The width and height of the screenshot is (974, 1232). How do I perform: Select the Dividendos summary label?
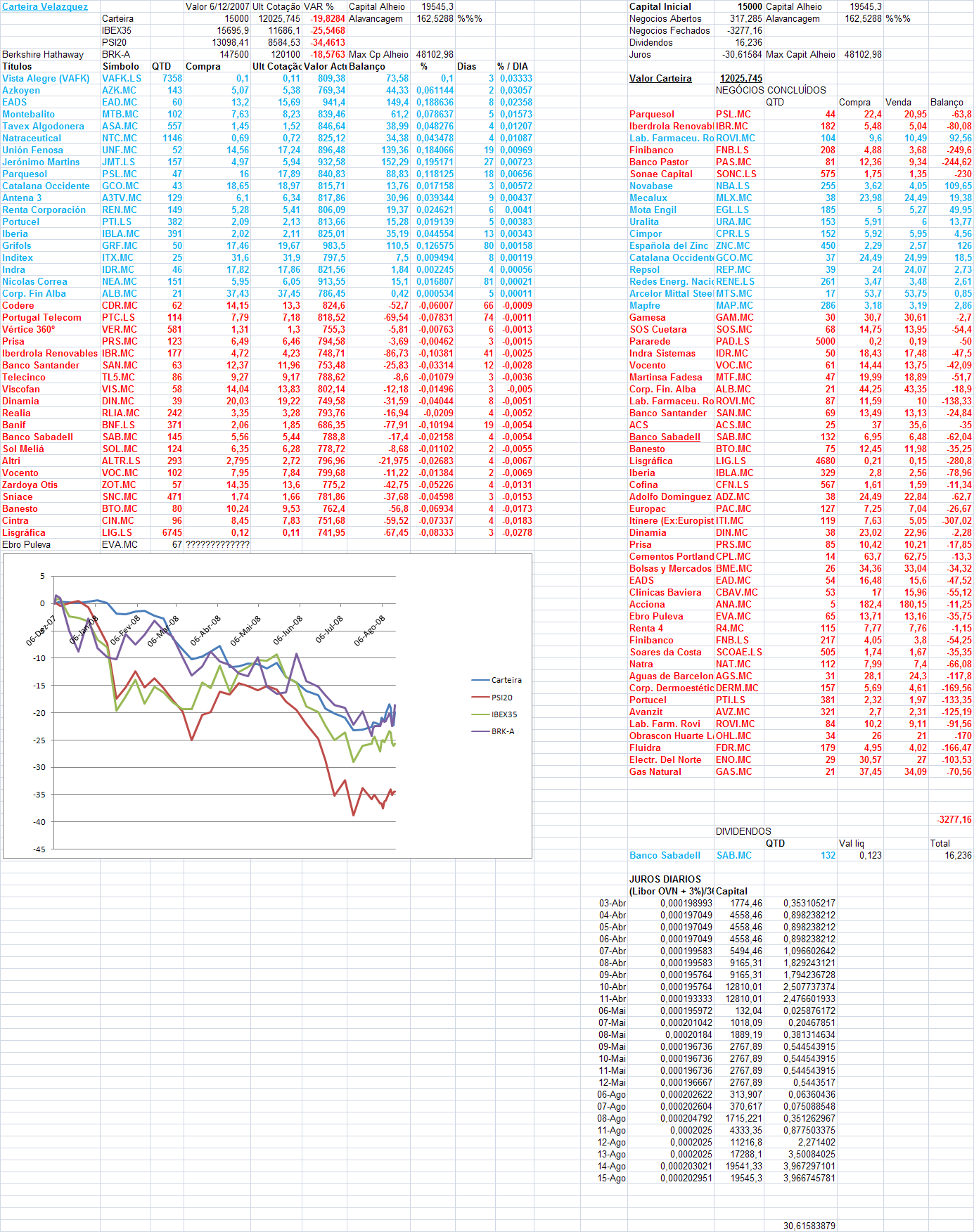point(651,43)
